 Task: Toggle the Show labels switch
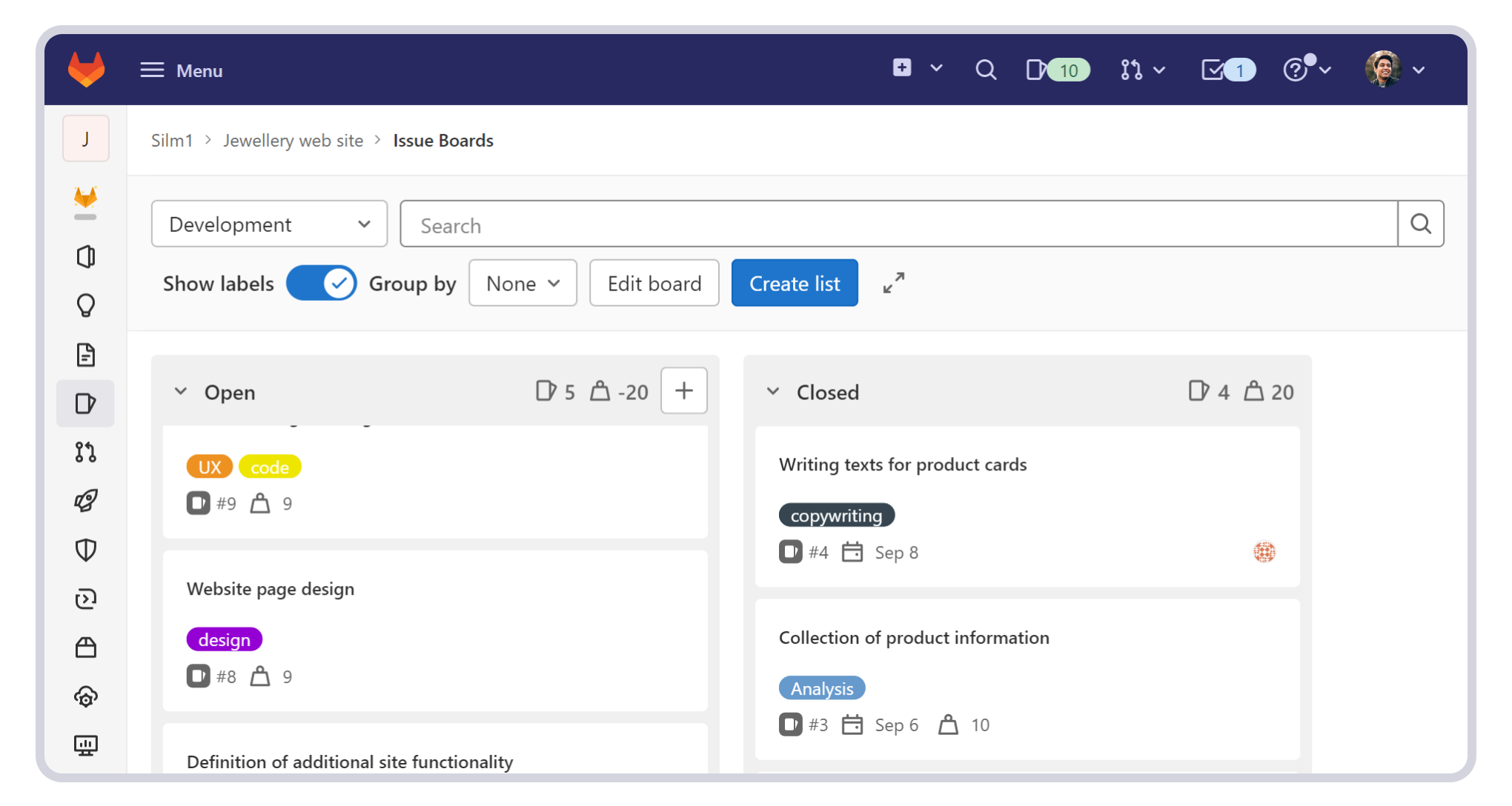(x=322, y=283)
